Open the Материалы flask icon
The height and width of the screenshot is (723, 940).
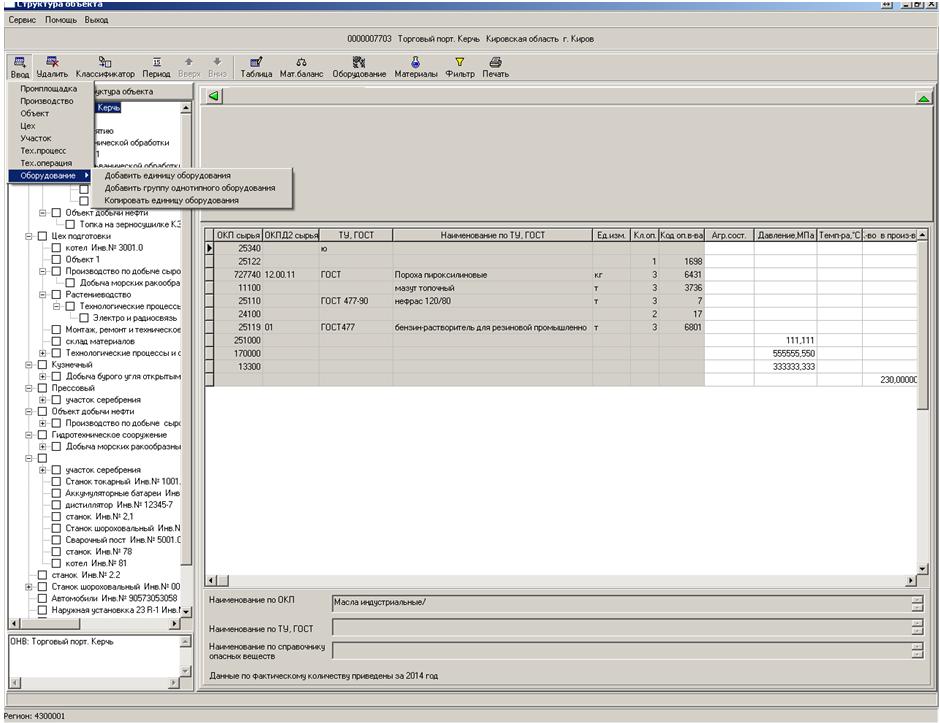pos(415,62)
